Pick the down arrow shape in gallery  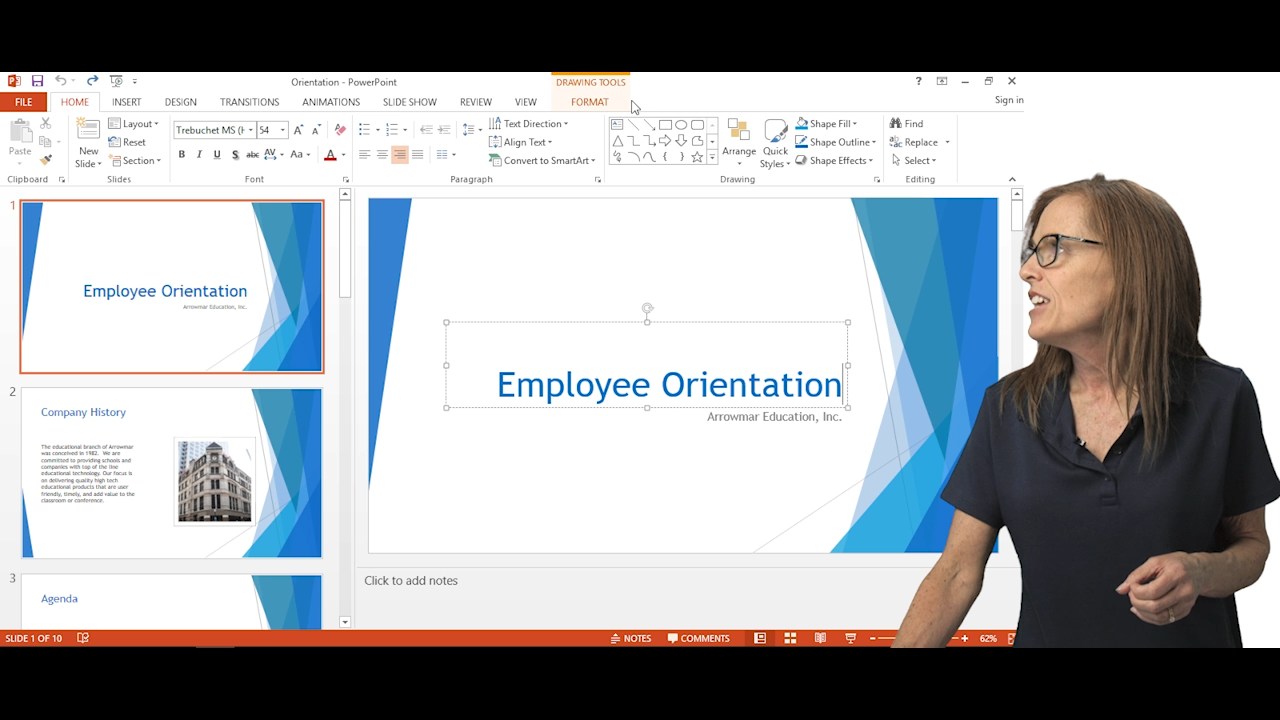pyautogui.click(x=681, y=141)
